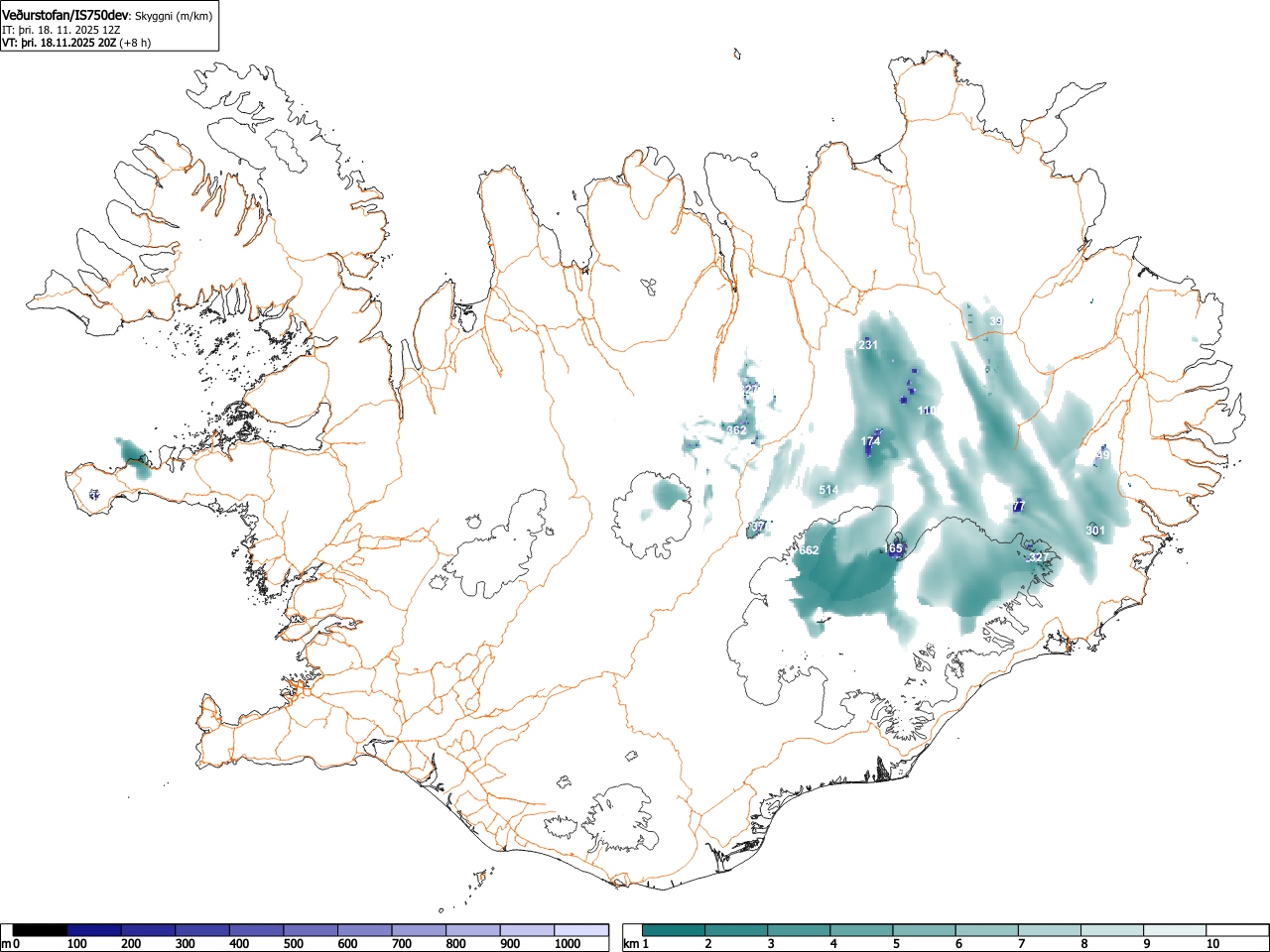Select the 300–400 m legend swatch
Screen dimensions: 1270x952
click(202, 930)
